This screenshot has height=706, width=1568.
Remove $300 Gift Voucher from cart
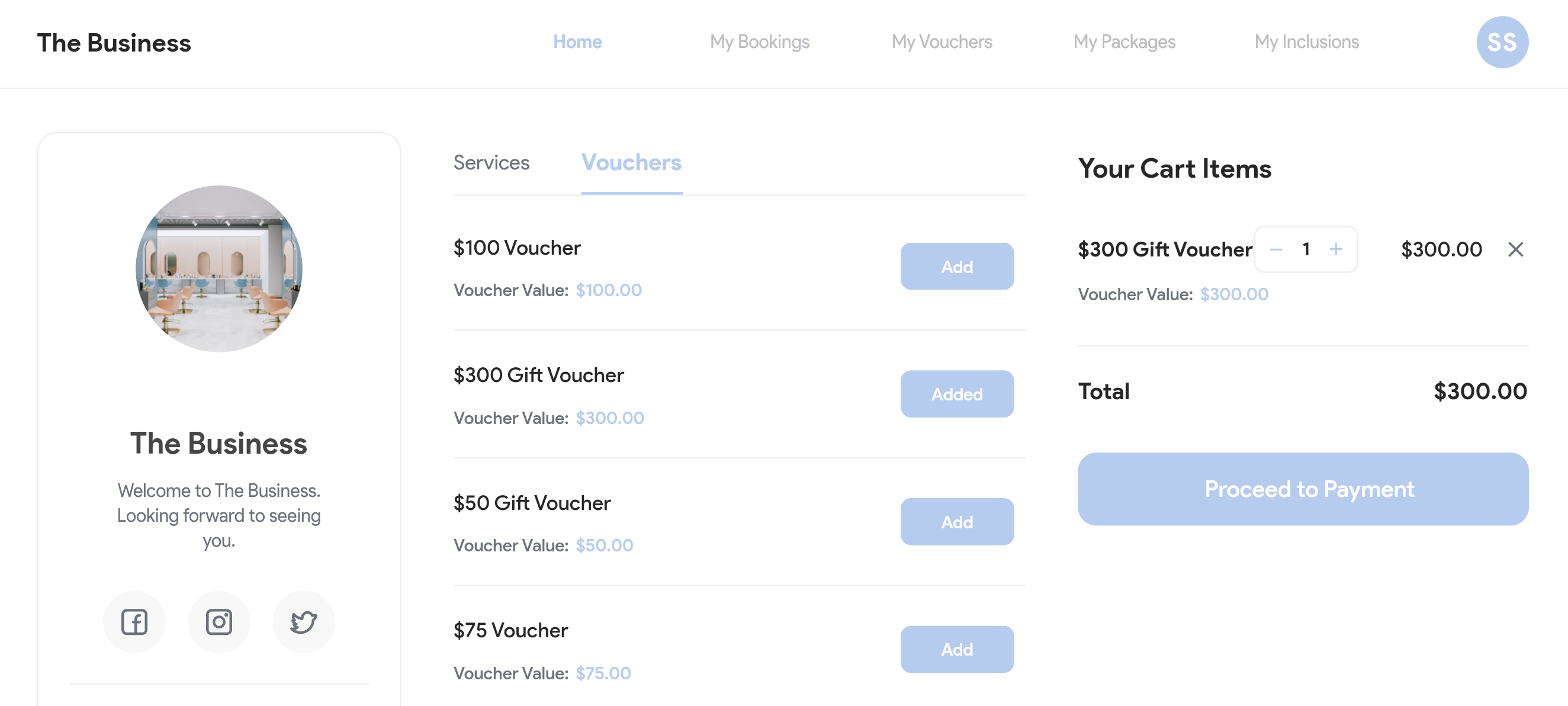click(x=1515, y=249)
